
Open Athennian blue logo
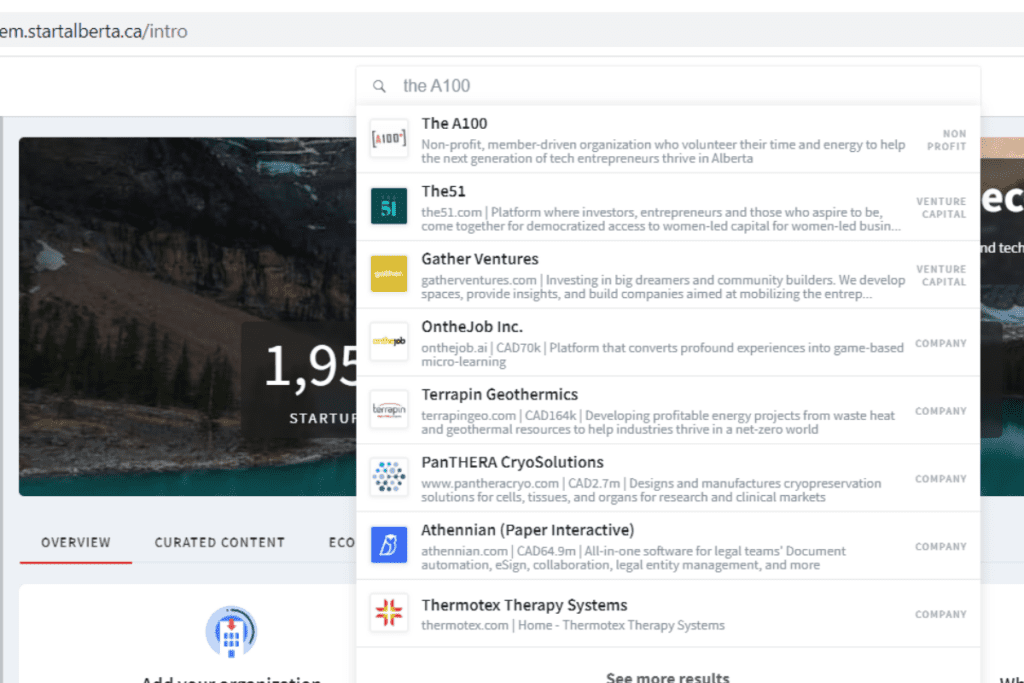coord(389,545)
